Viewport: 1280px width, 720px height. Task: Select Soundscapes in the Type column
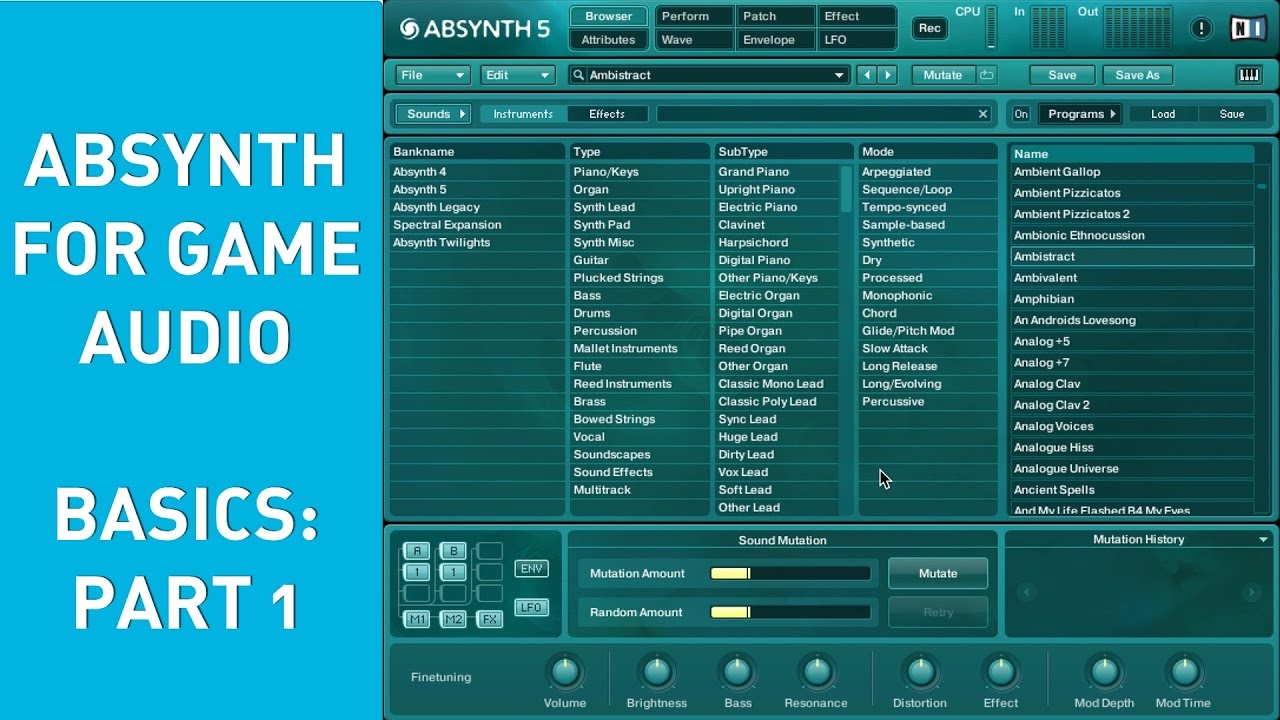point(640,455)
